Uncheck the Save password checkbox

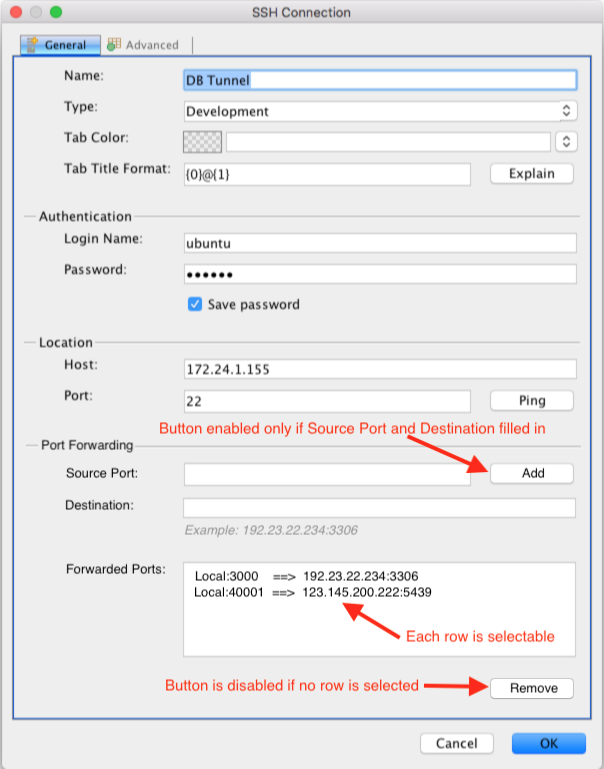(195, 304)
